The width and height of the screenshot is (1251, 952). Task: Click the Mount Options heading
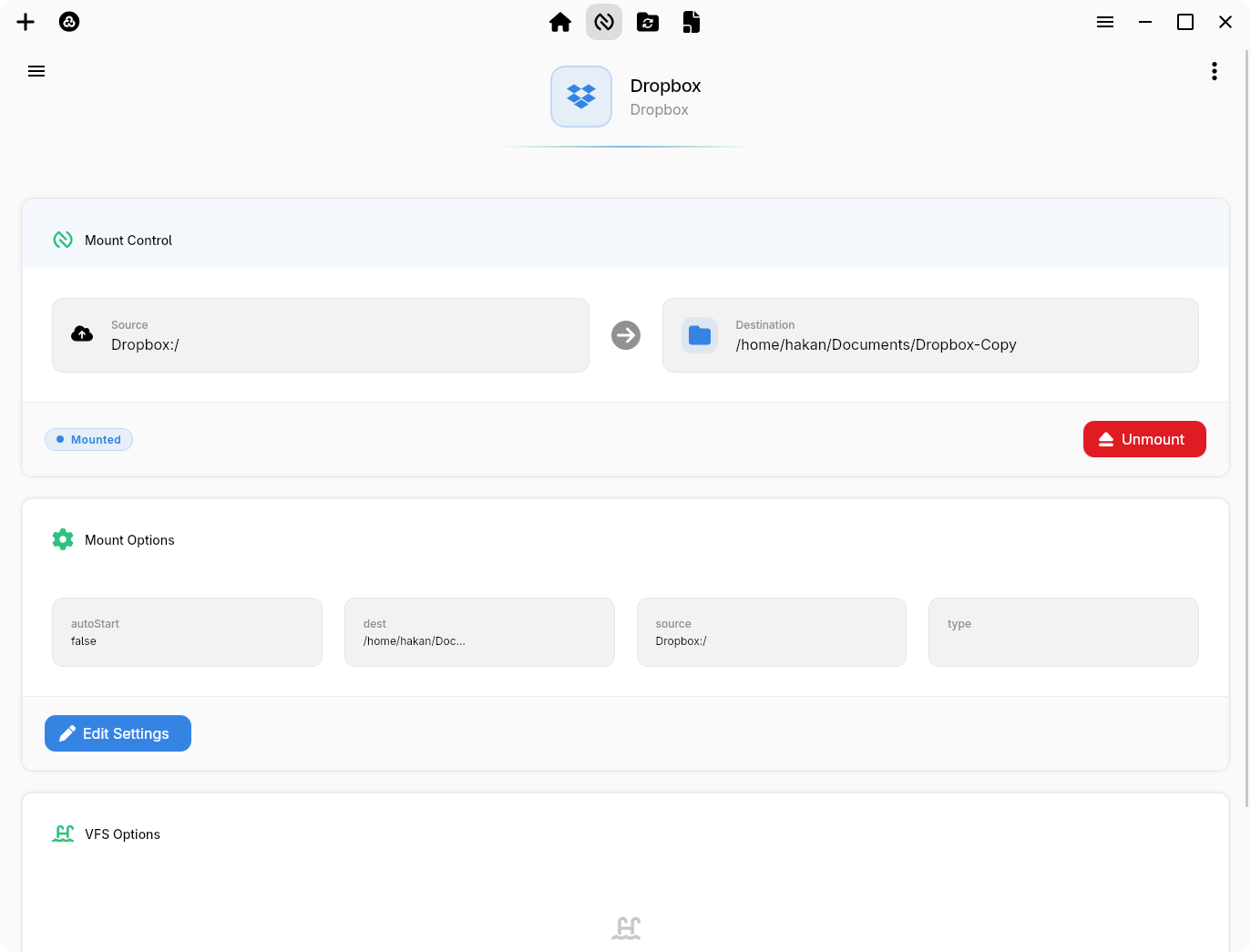129,540
